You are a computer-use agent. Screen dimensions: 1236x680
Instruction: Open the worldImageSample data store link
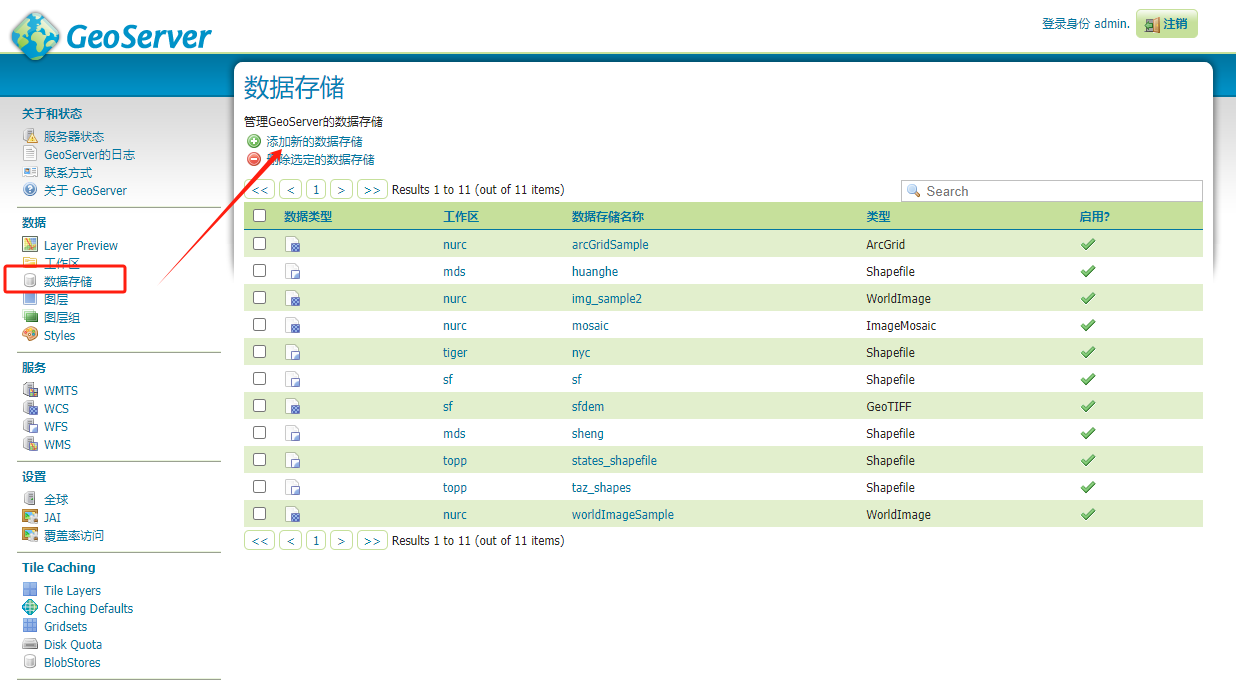pyautogui.click(x=623, y=514)
